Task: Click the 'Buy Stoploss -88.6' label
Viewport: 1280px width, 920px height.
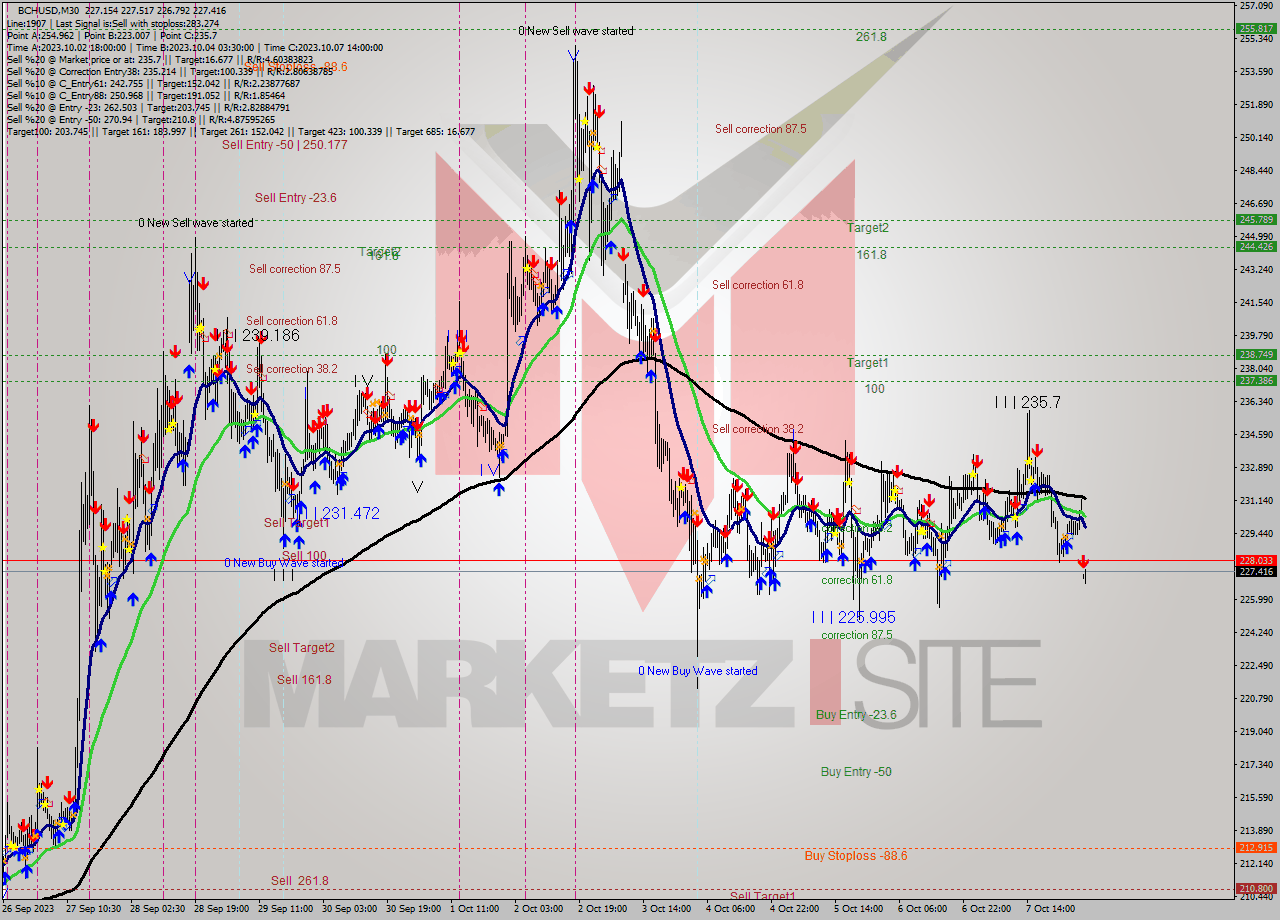Action: 856,856
